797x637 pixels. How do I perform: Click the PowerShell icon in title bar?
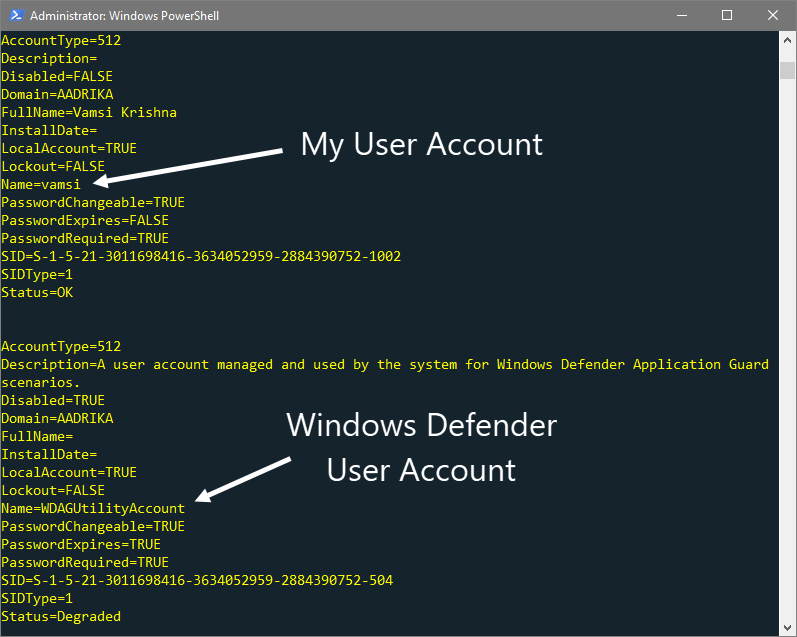pos(16,15)
